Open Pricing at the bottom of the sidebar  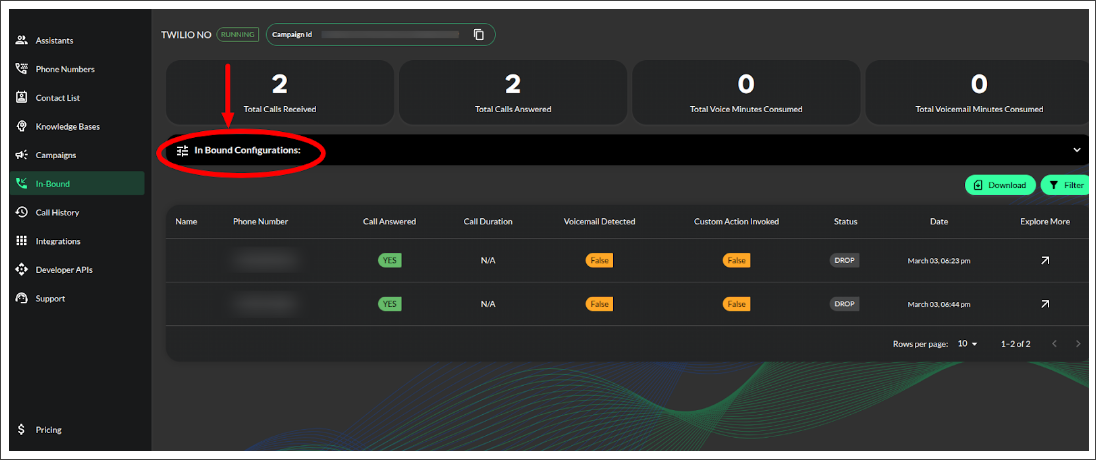pos(48,430)
